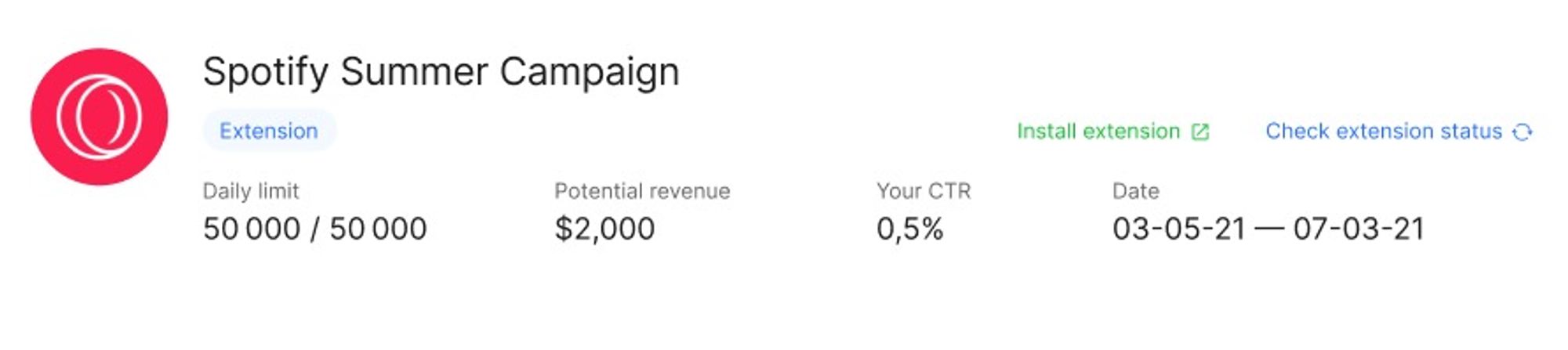Click the slash between daily limit numbers

tap(314, 229)
